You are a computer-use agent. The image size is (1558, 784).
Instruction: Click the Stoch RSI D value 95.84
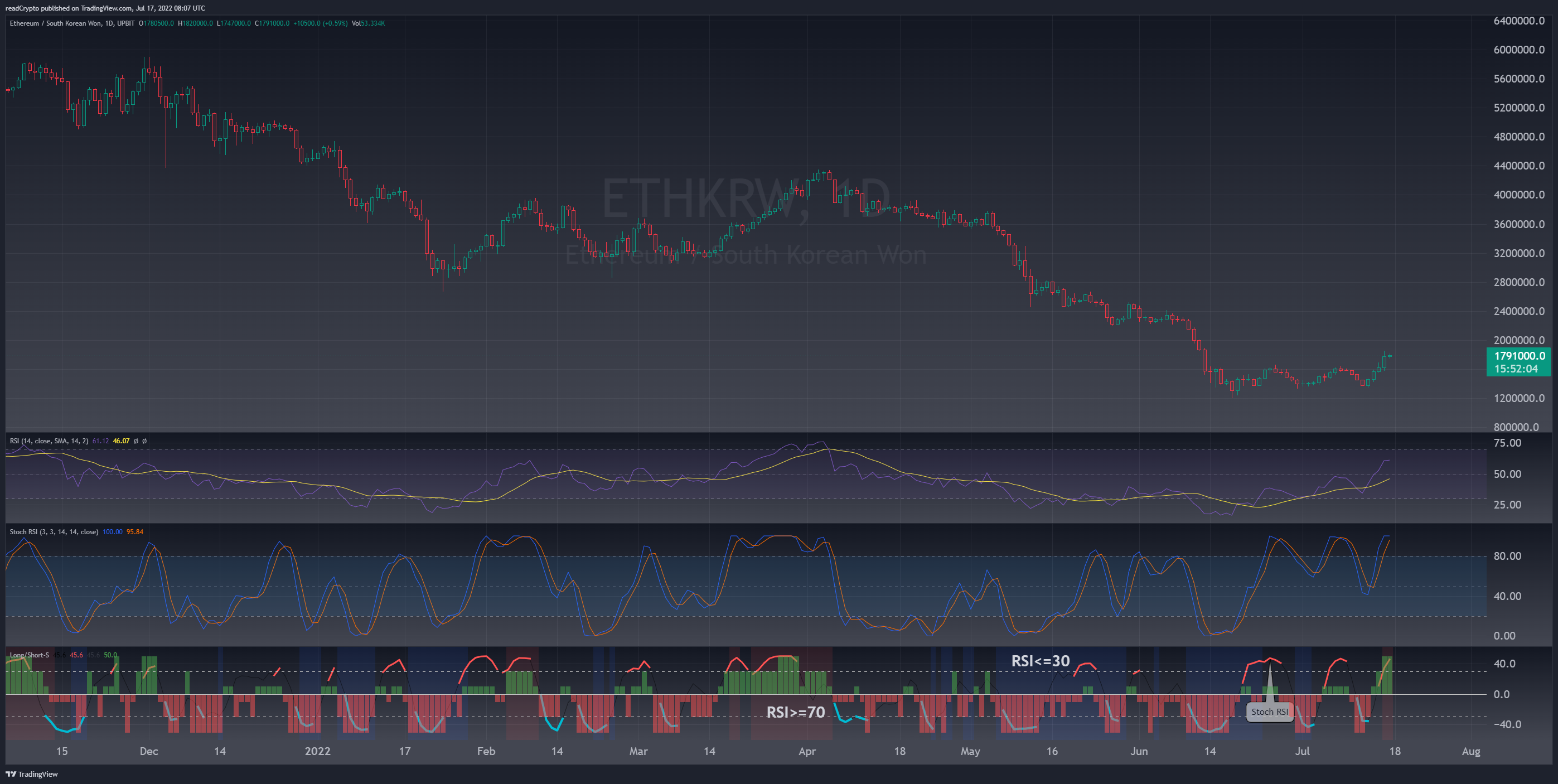(x=135, y=532)
